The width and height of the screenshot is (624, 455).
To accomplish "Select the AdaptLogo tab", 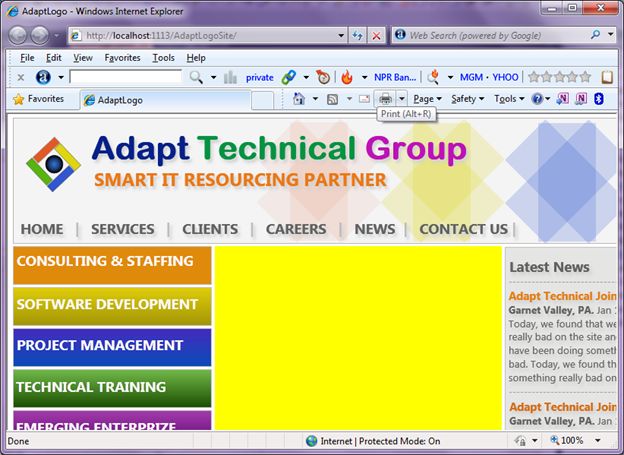I will pyautogui.click(x=166, y=100).
